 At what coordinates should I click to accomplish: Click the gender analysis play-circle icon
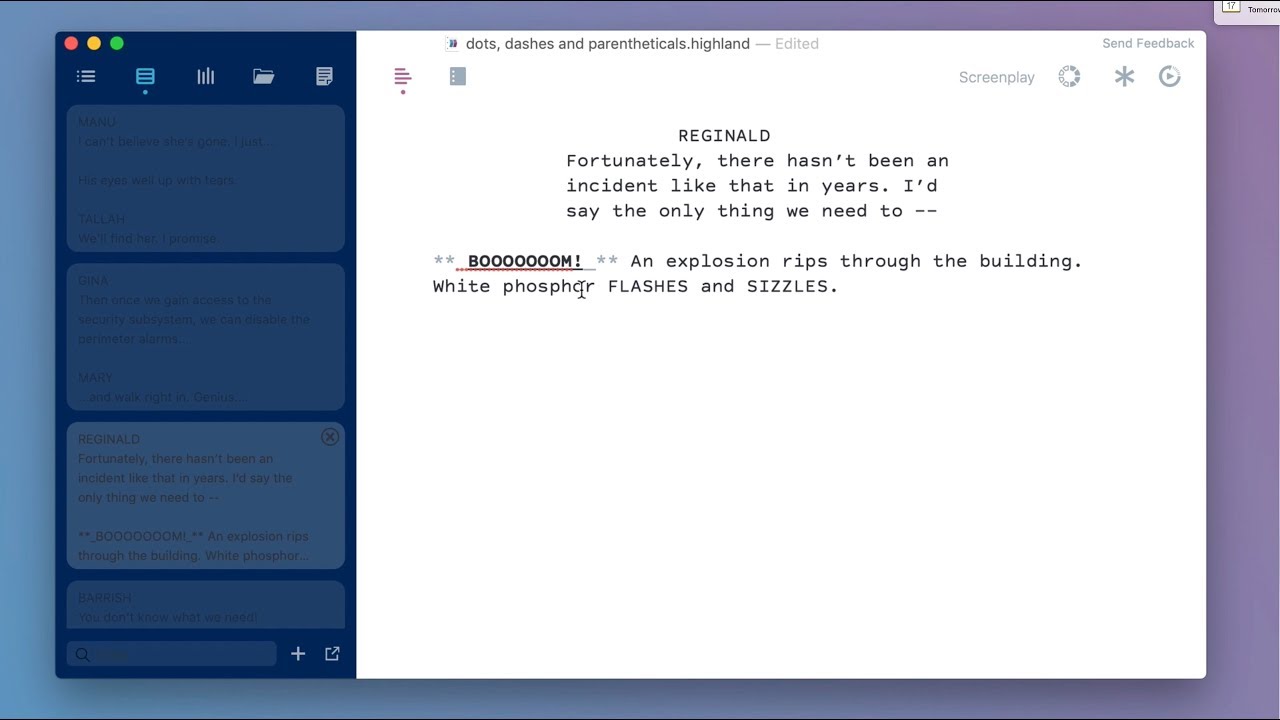(x=1170, y=76)
